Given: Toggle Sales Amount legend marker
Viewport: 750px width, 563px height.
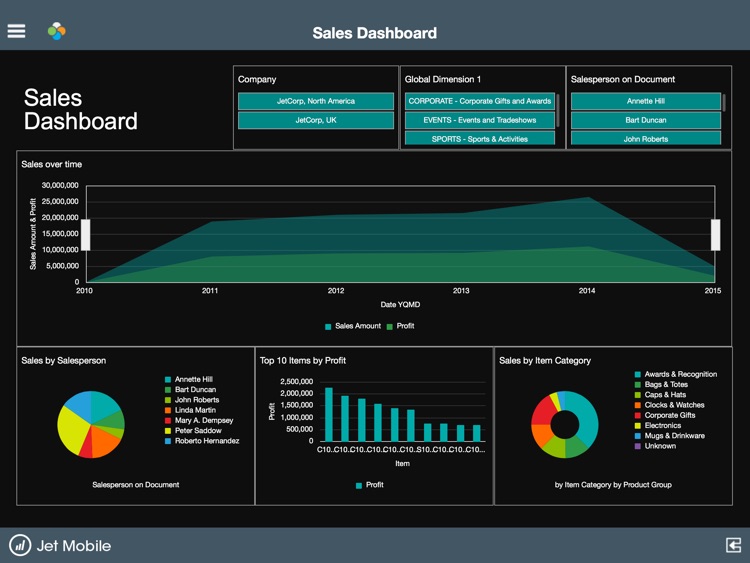Looking at the screenshot, I should tap(328, 327).
